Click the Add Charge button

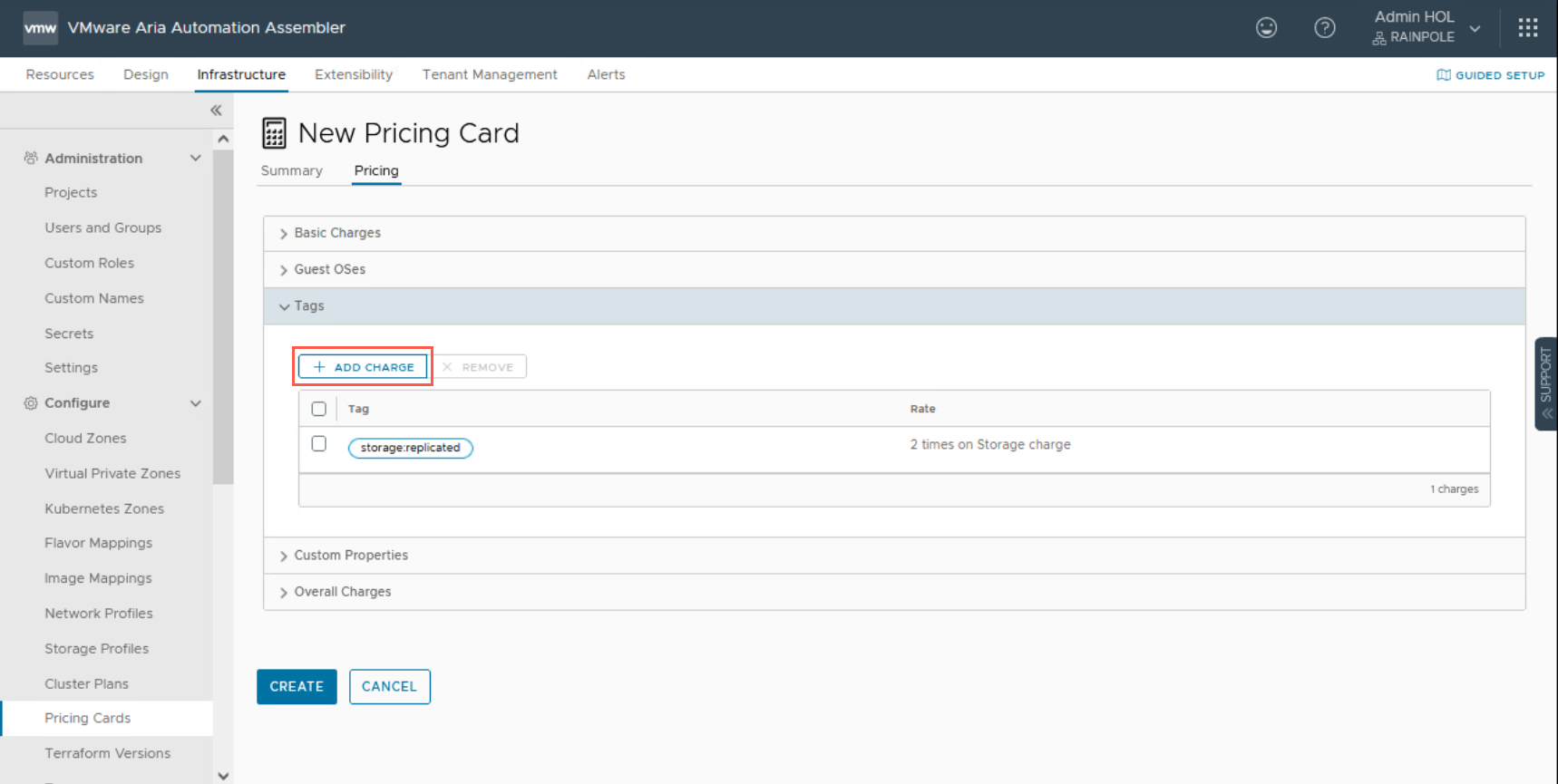tap(363, 367)
